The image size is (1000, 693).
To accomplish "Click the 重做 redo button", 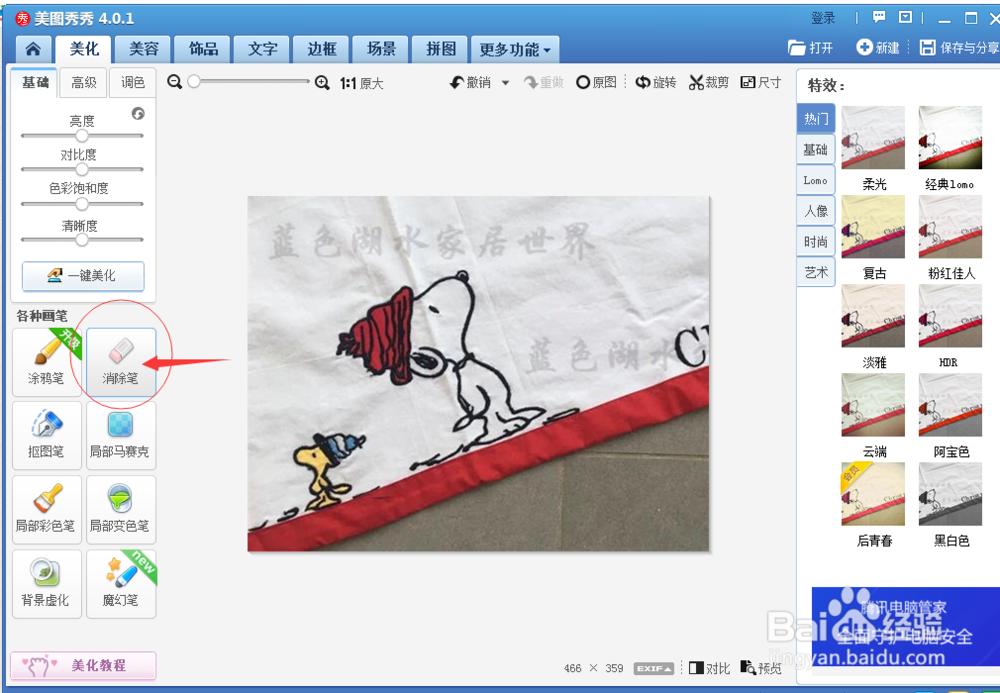I will click(x=543, y=82).
